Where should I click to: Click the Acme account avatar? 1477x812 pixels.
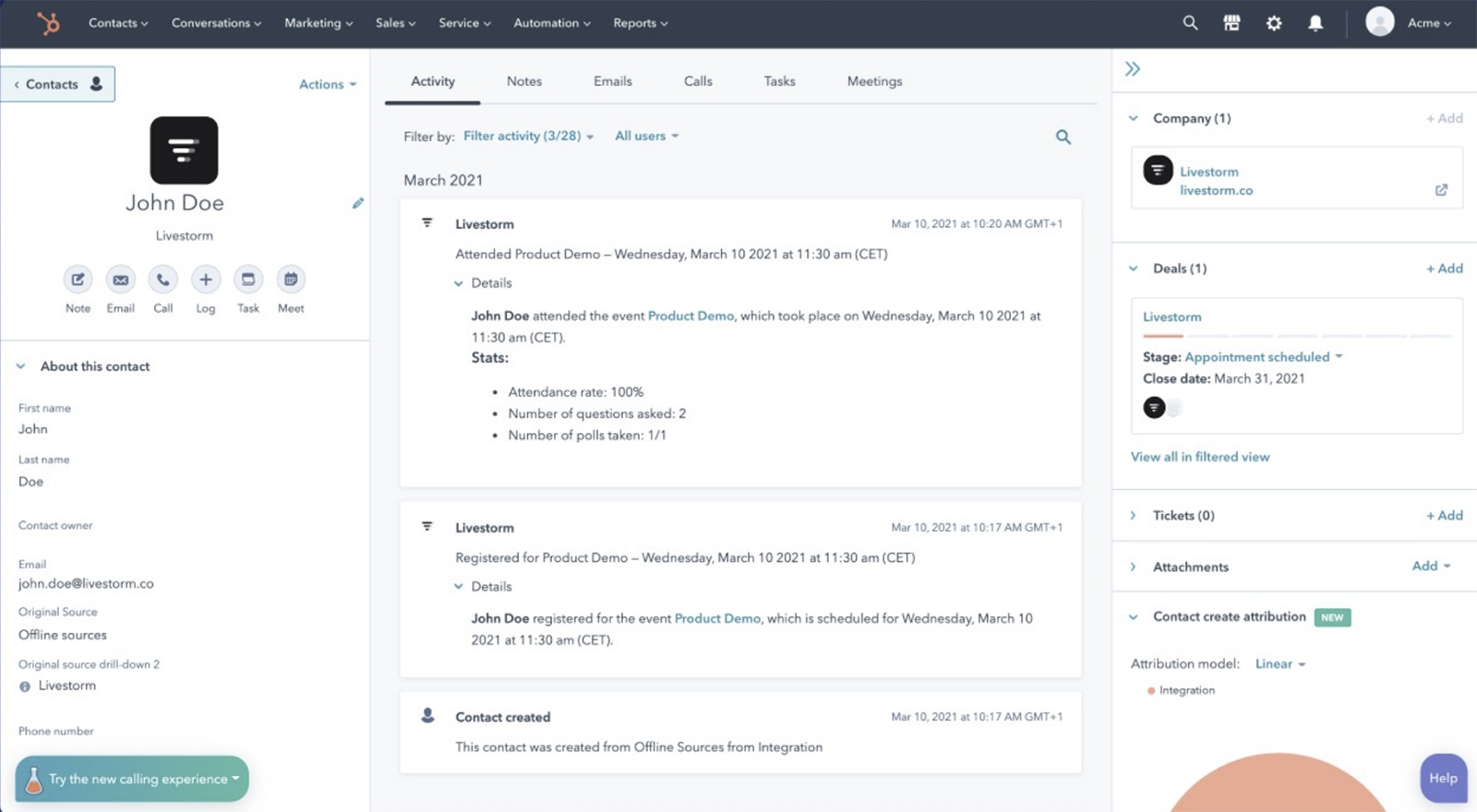point(1380,22)
